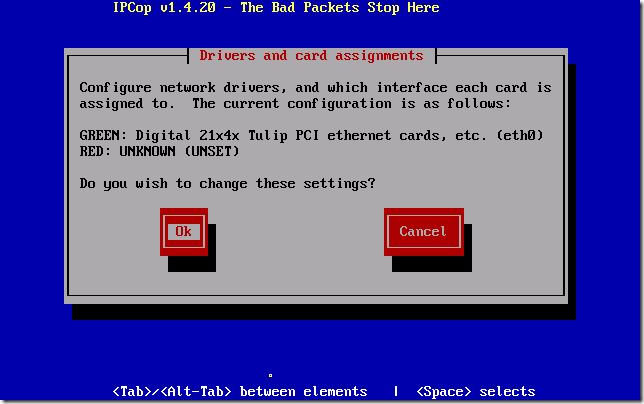Click the small yellow cursor dot above the hint line
Screen dimensions: 644x404
tap(270, 375)
